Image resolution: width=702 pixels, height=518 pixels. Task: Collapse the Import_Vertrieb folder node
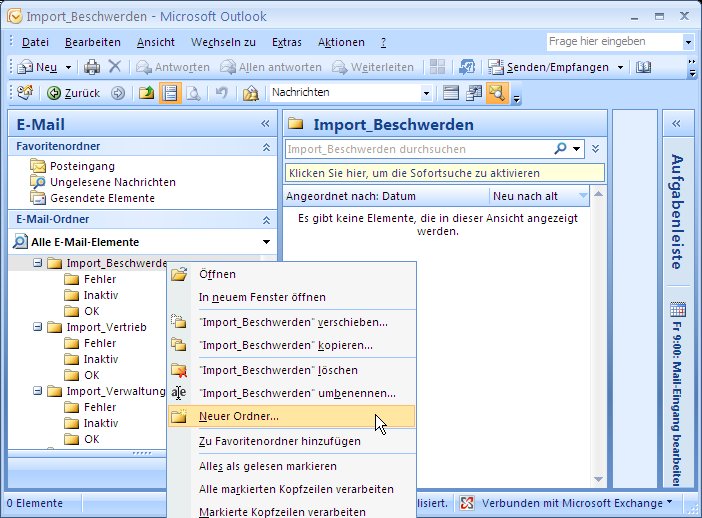[x=38, y=327]
